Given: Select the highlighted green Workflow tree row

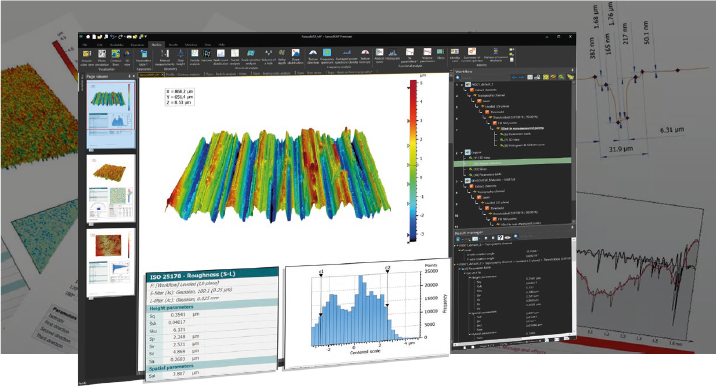Looking at the screenshot, I should (512, 162).
